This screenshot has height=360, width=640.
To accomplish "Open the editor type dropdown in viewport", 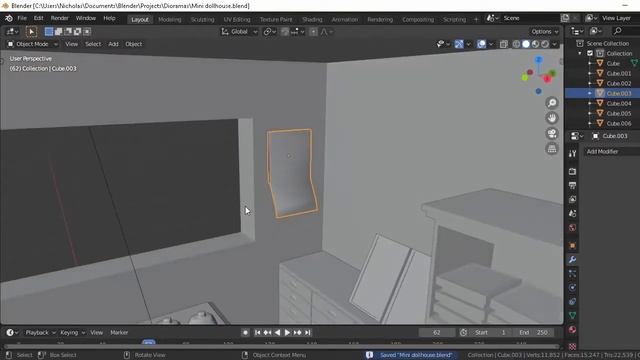I will click(12, 31).
